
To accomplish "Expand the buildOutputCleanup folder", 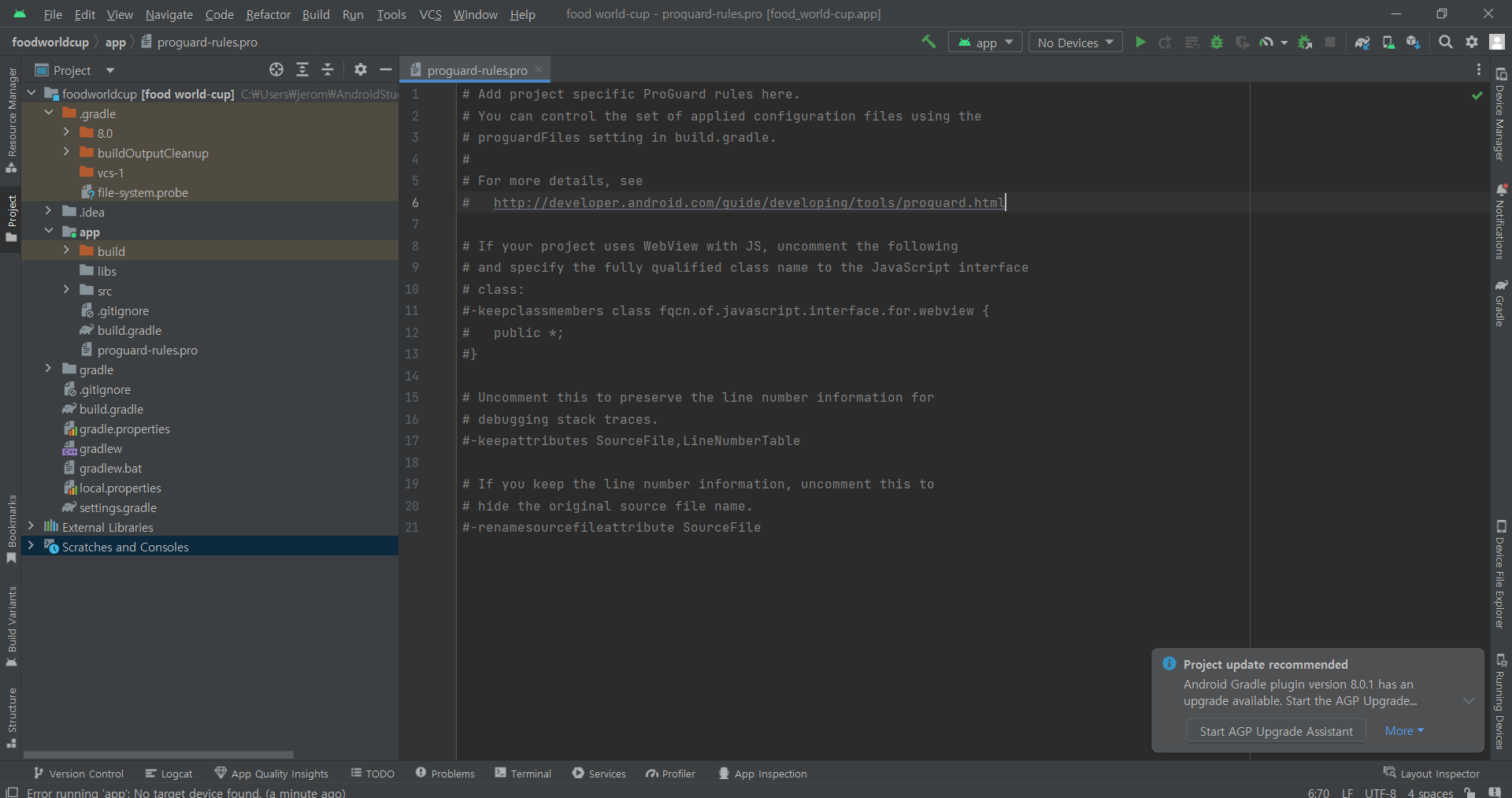I will tap(67, 151).
